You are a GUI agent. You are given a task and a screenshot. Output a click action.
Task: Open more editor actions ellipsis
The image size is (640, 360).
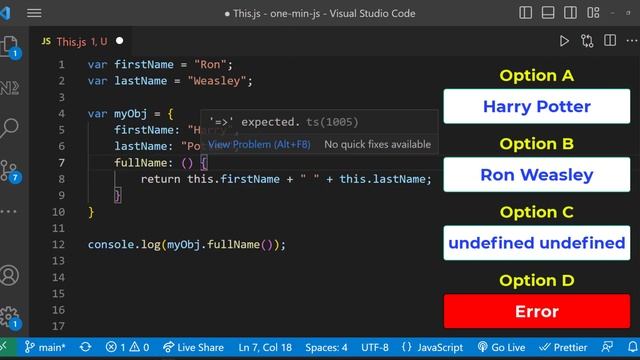click(632, 40)
